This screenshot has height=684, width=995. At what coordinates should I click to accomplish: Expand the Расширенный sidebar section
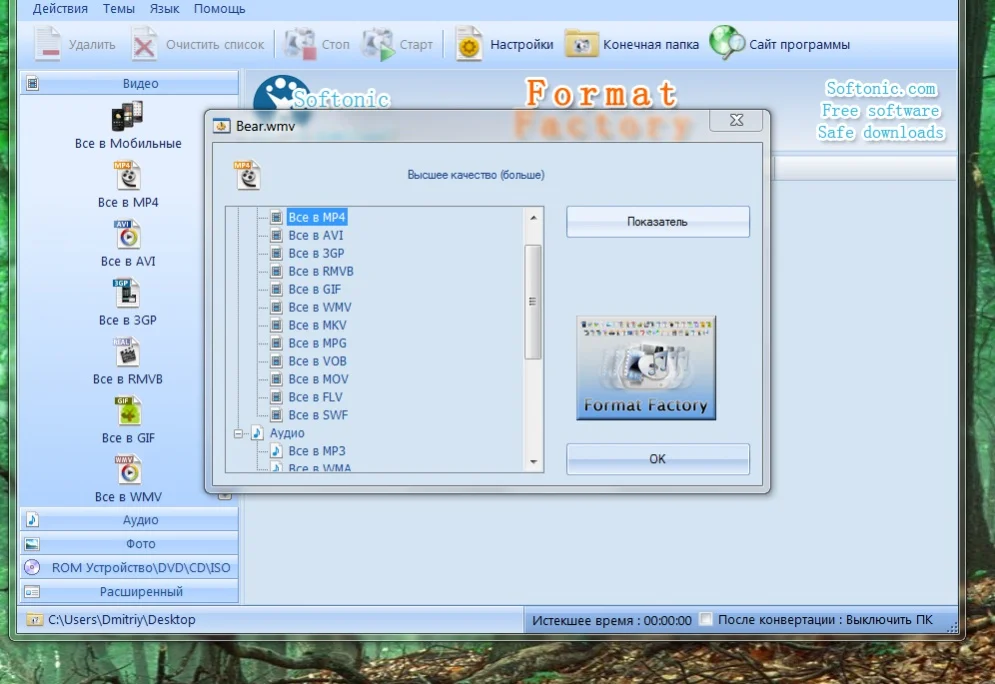[x=129, y=591]
